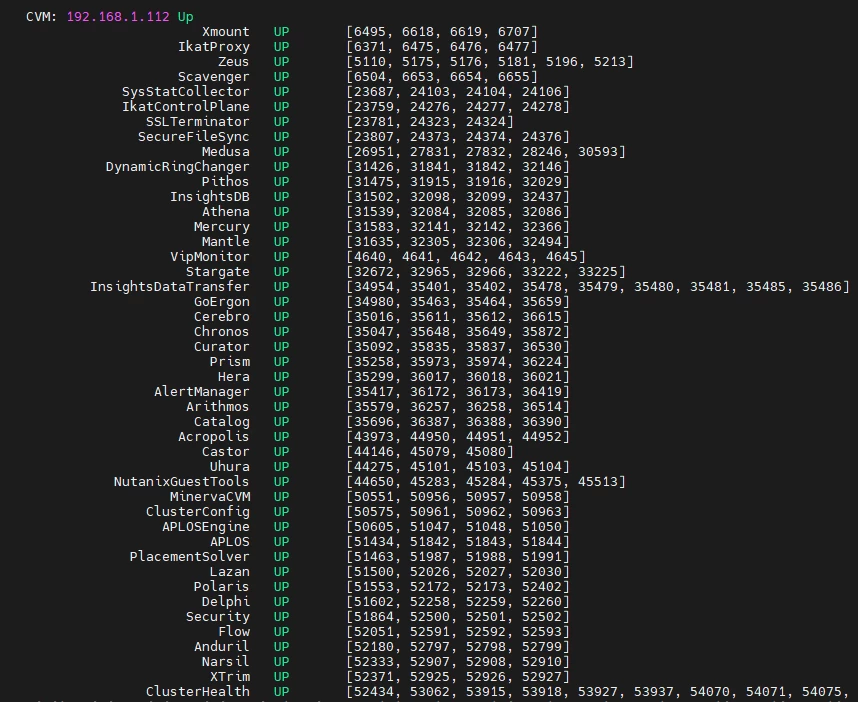Click the Hera service name
The width and height of the screenshot is (858, 702).
pos(233,377)
